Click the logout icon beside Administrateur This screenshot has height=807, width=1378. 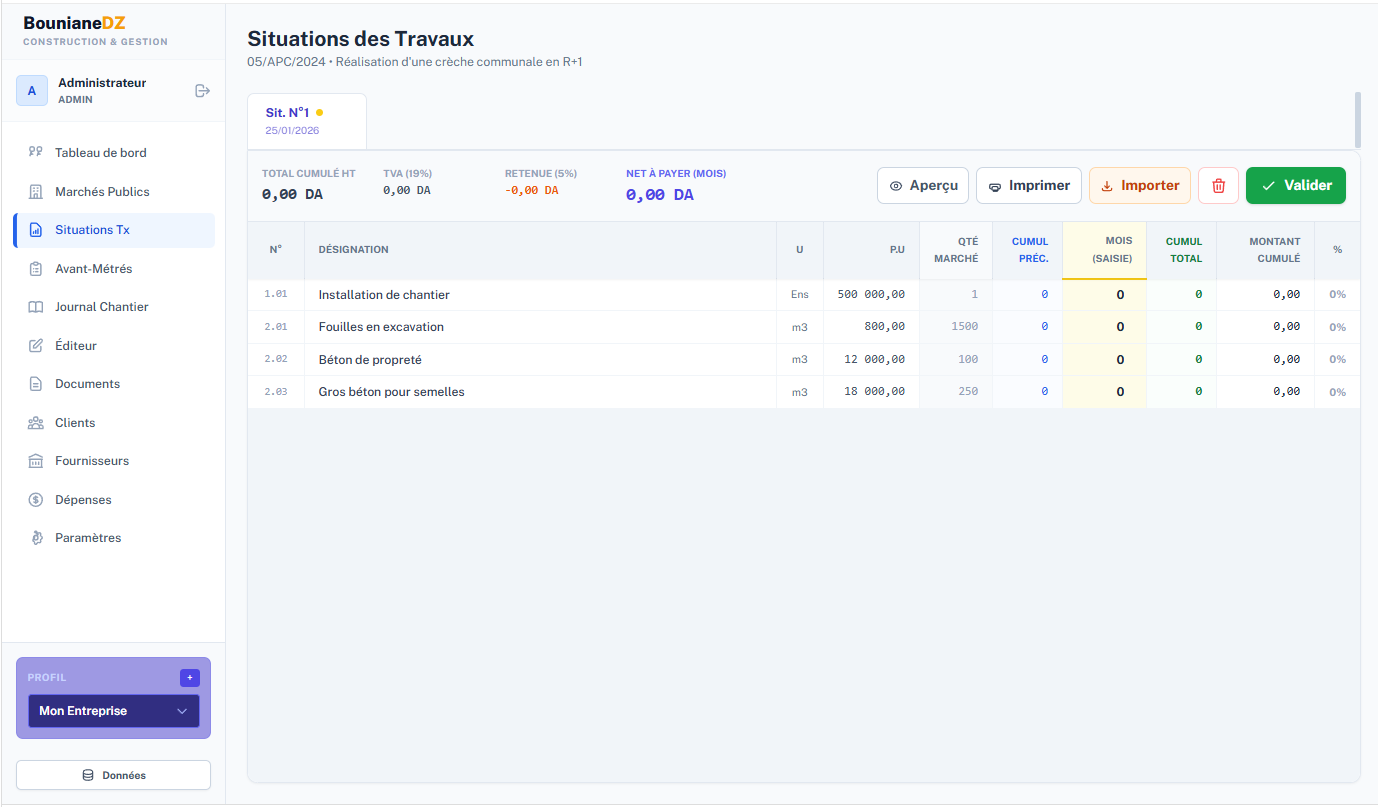click(202, 91)
